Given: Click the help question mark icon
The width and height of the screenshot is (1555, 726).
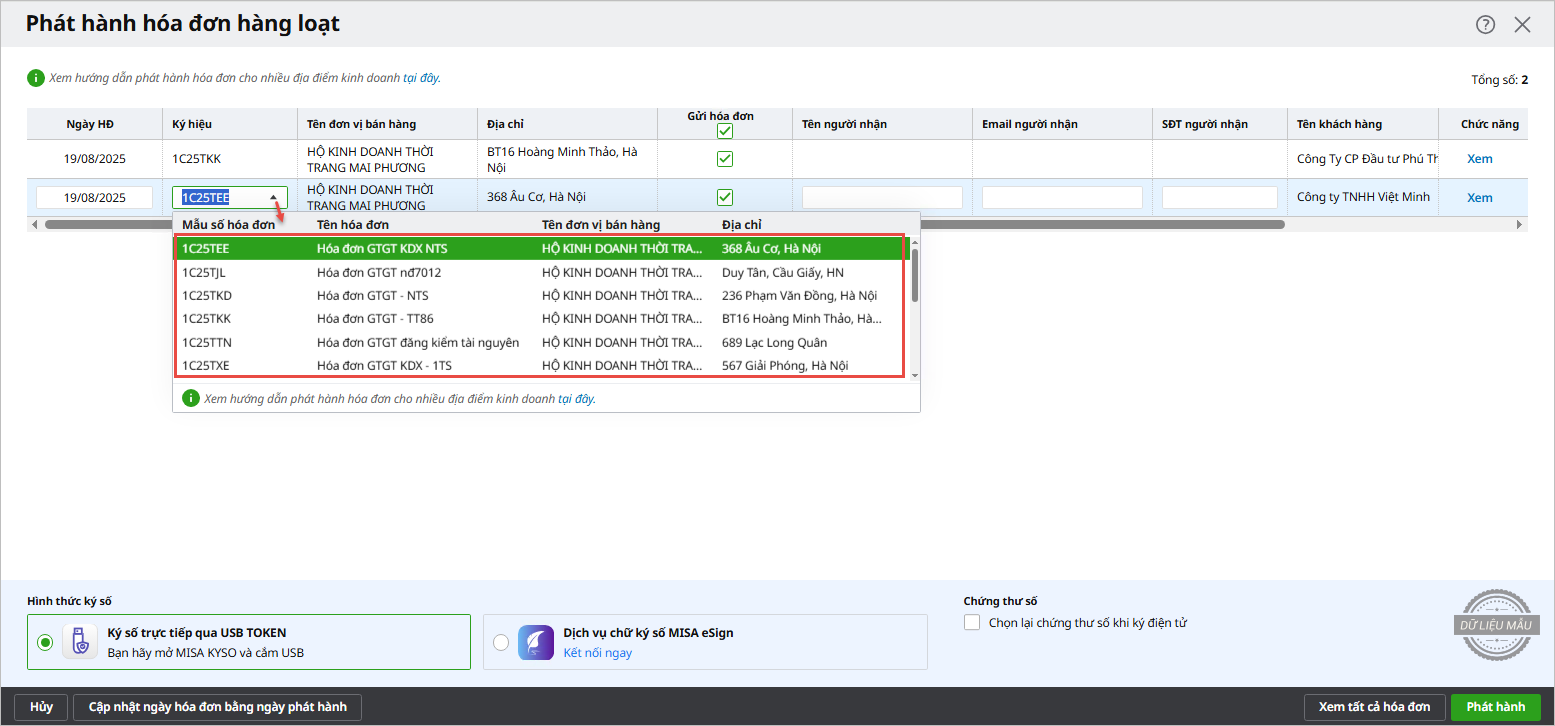Looking at the screenshot, I should coord(1485,25).
